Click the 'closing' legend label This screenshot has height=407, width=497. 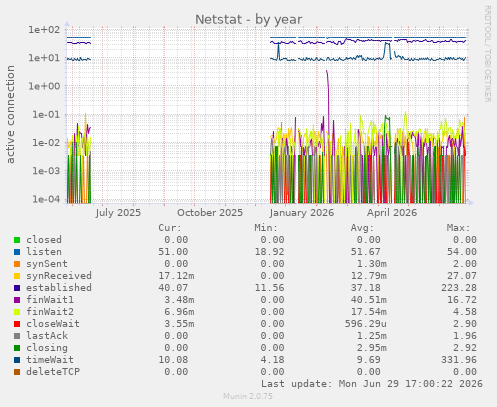point(47,348)
